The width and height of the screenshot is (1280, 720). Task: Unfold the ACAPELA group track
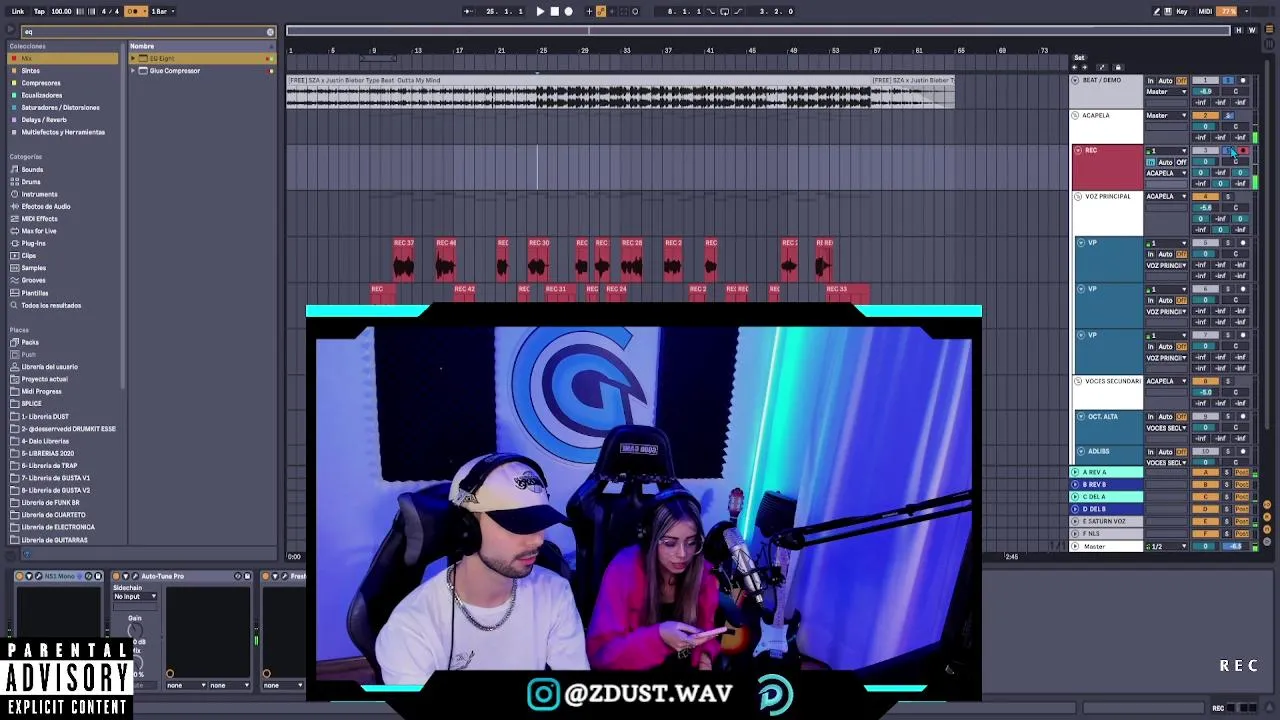click(x=1076, y=115)
